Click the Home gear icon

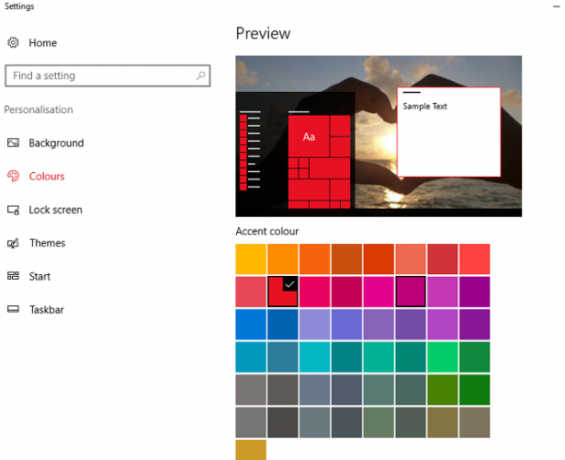13,43
